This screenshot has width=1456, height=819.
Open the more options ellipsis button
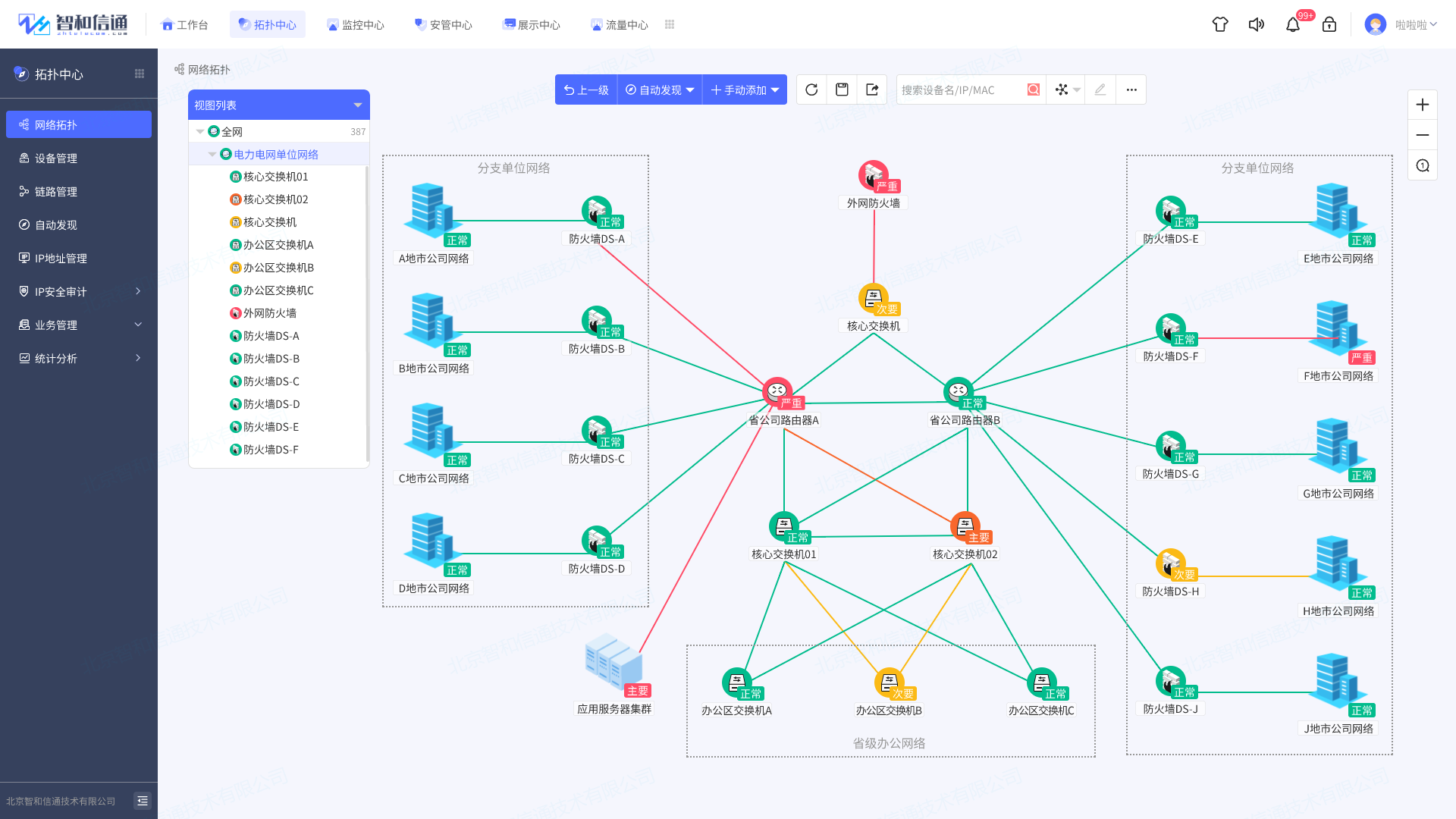1131,89
